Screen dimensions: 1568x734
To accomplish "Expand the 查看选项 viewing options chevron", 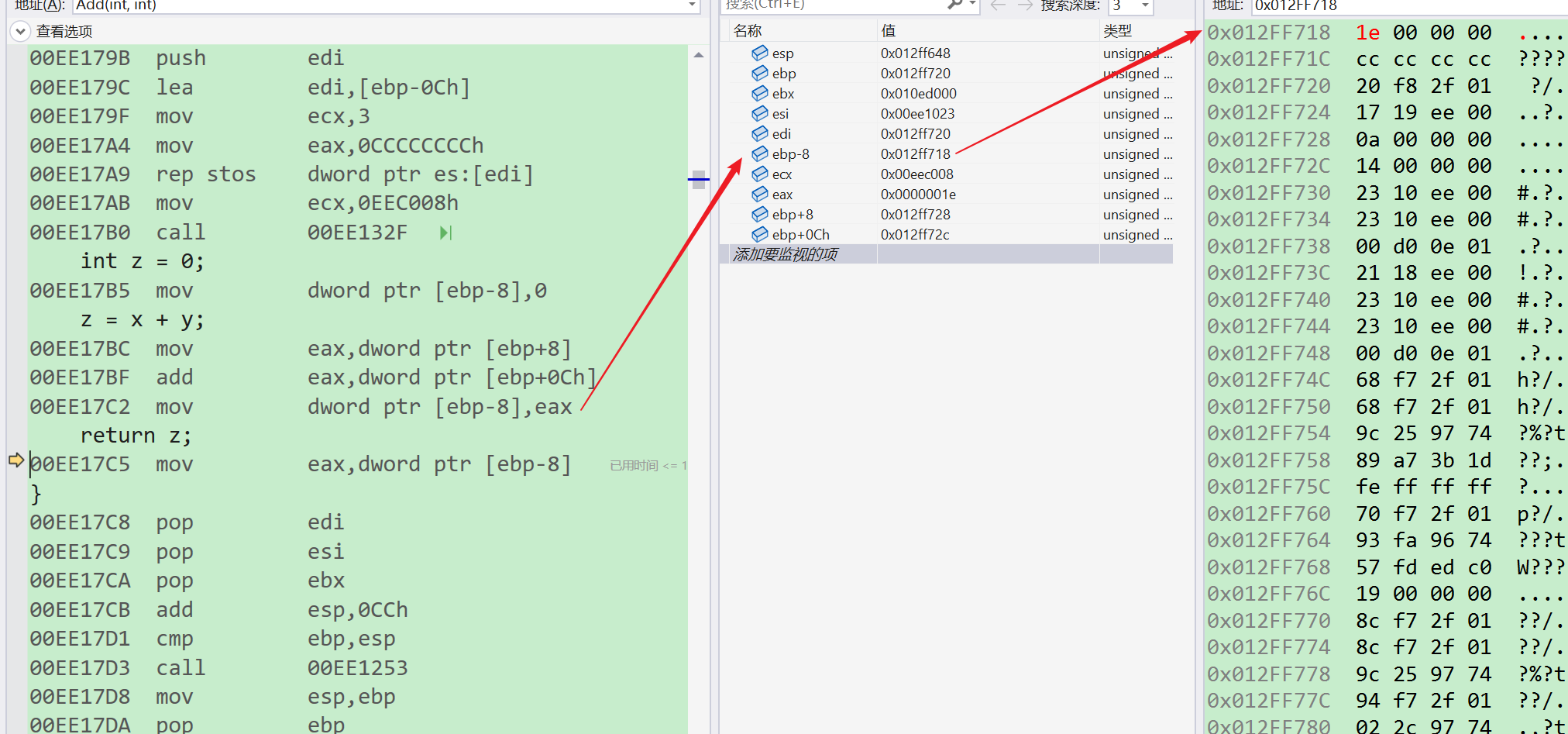I will click(x=20, y=32).
